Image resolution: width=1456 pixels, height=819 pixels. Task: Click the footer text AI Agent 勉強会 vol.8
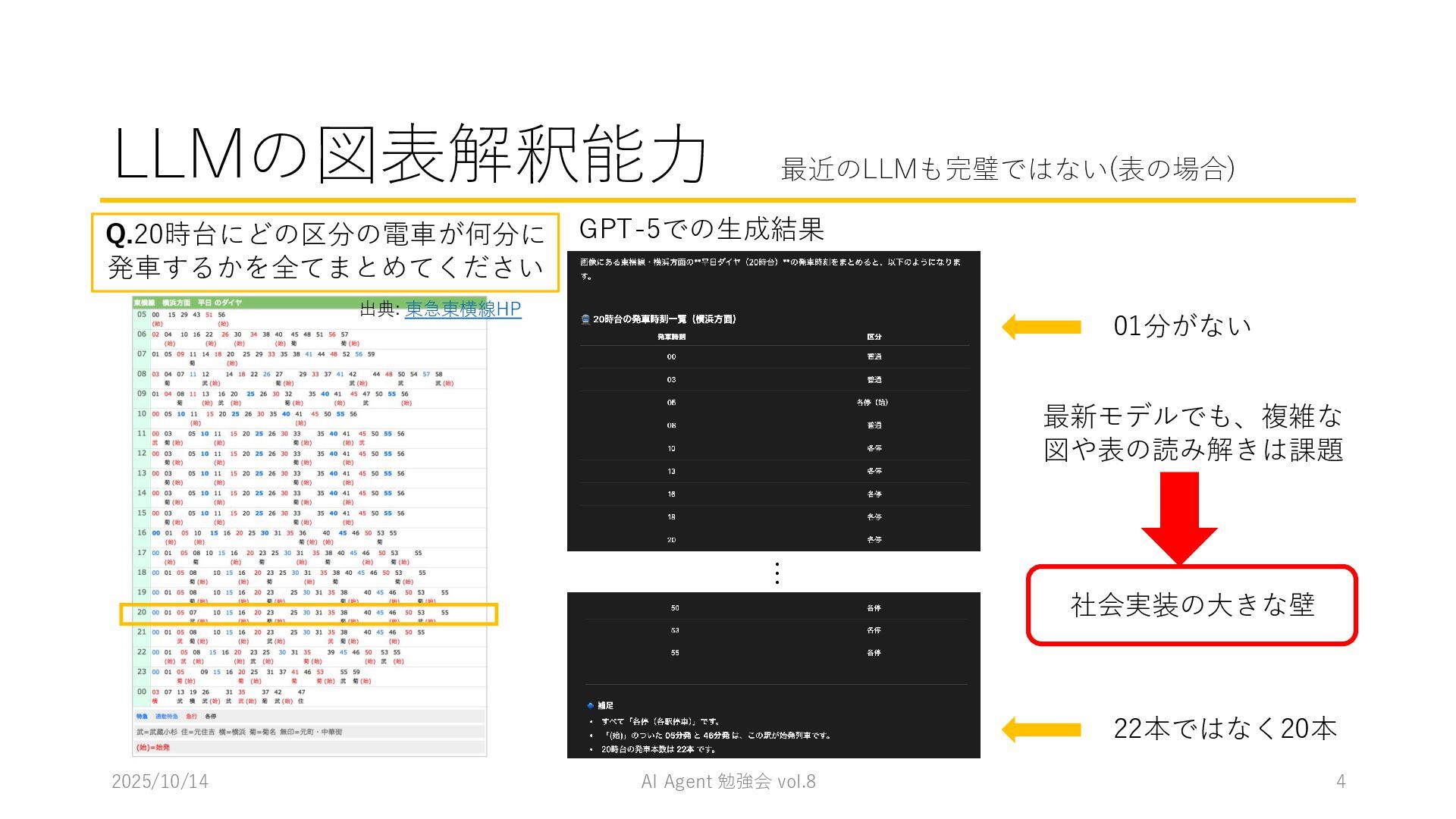click(728, 782)
